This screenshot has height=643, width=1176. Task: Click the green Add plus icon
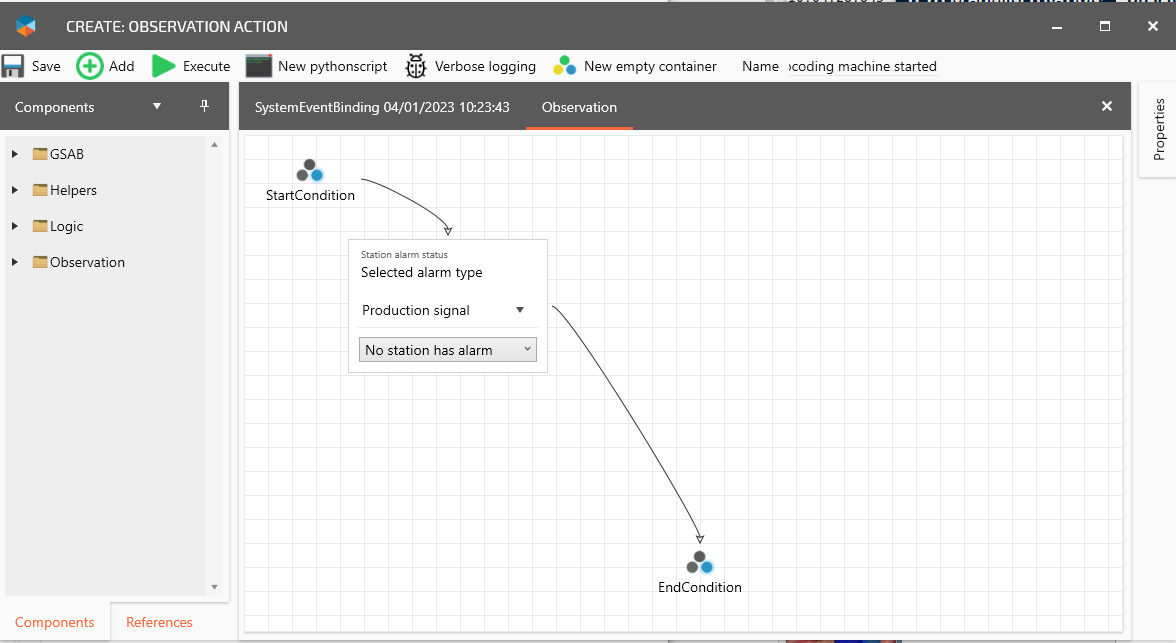(90, 66)
